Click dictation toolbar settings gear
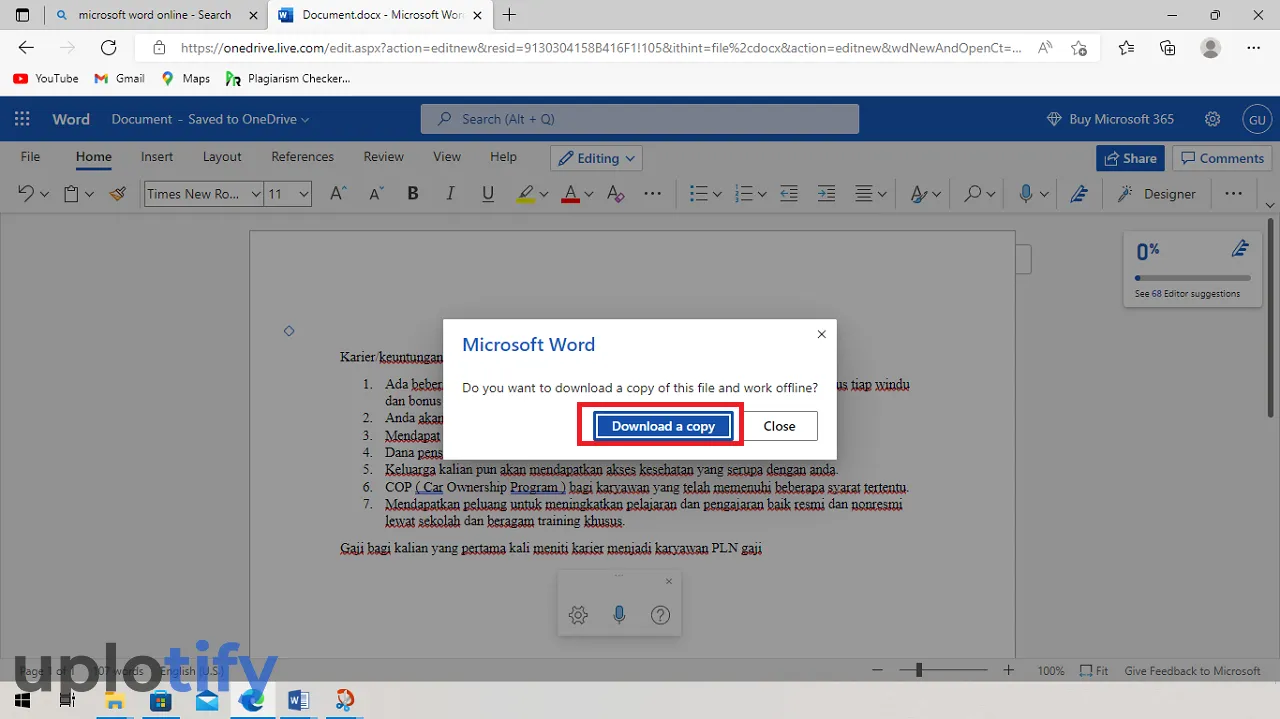 pyautogui.click(x=578, y=615)
